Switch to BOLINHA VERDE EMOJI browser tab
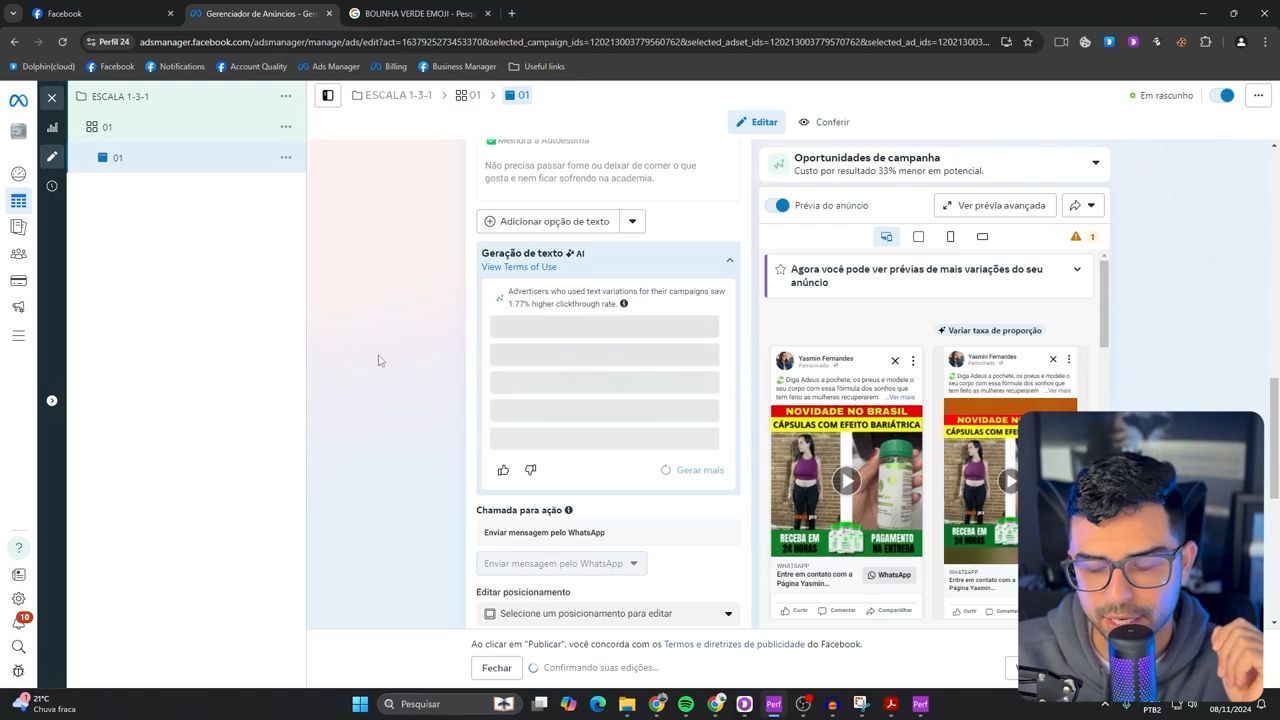Viewport: 1280px width, 720px height. 419,14
